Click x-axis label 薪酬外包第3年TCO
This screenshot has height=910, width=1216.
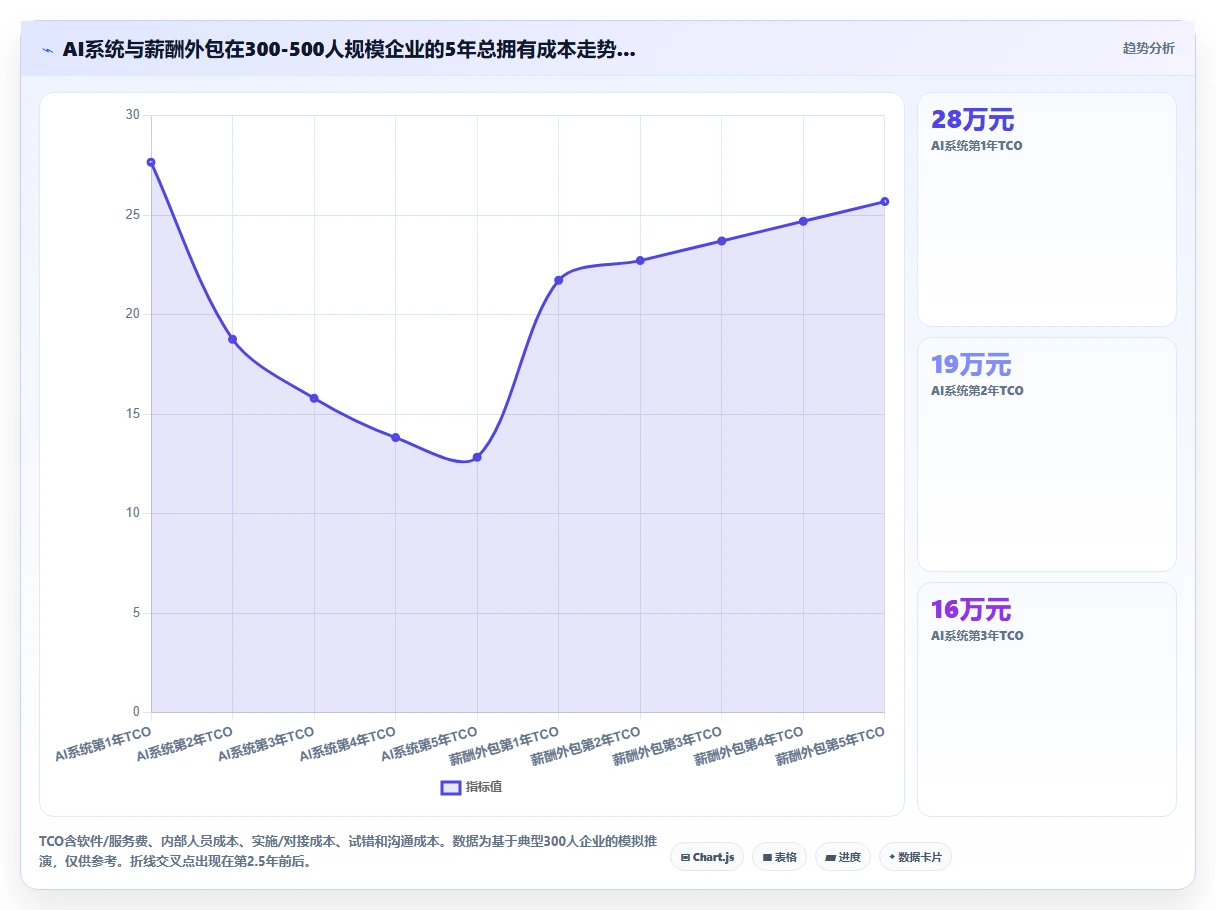coord(666,747)
